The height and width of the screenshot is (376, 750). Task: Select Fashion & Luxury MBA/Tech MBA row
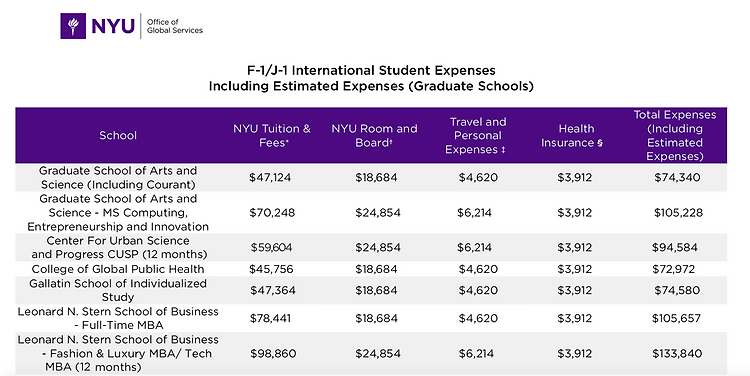tap(371, 353)
